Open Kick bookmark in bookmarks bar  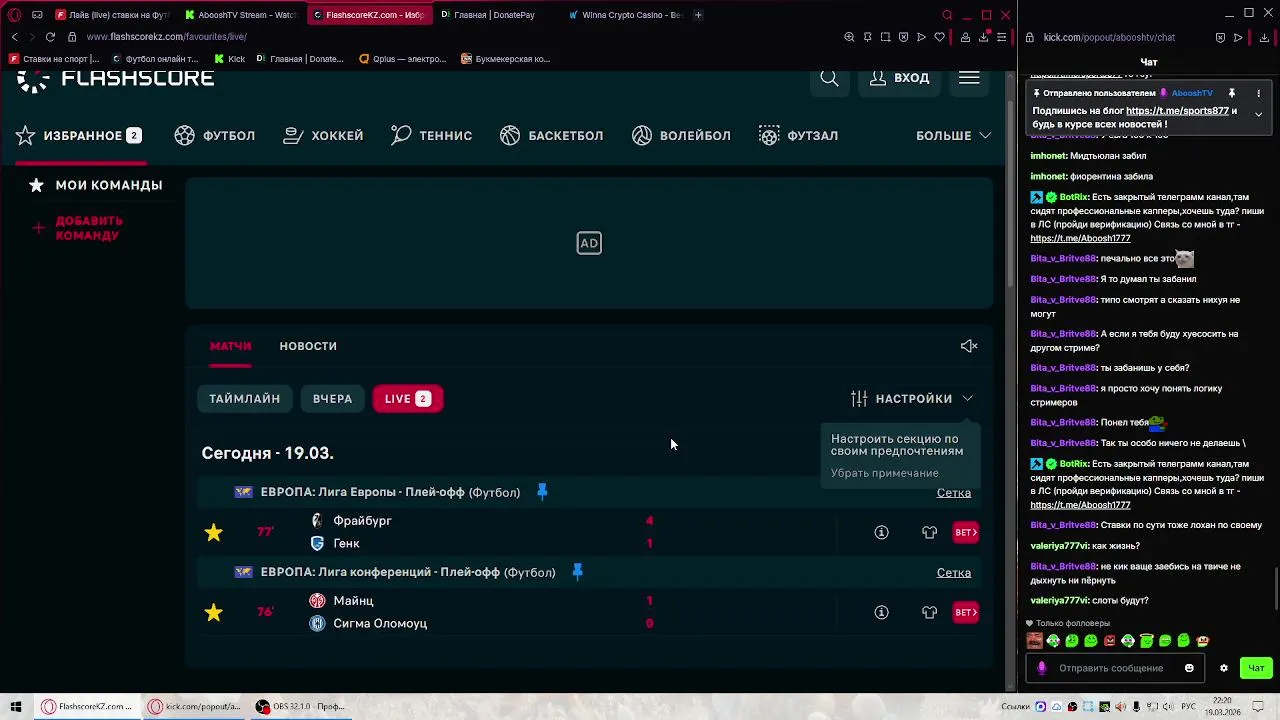click(230, 59)
